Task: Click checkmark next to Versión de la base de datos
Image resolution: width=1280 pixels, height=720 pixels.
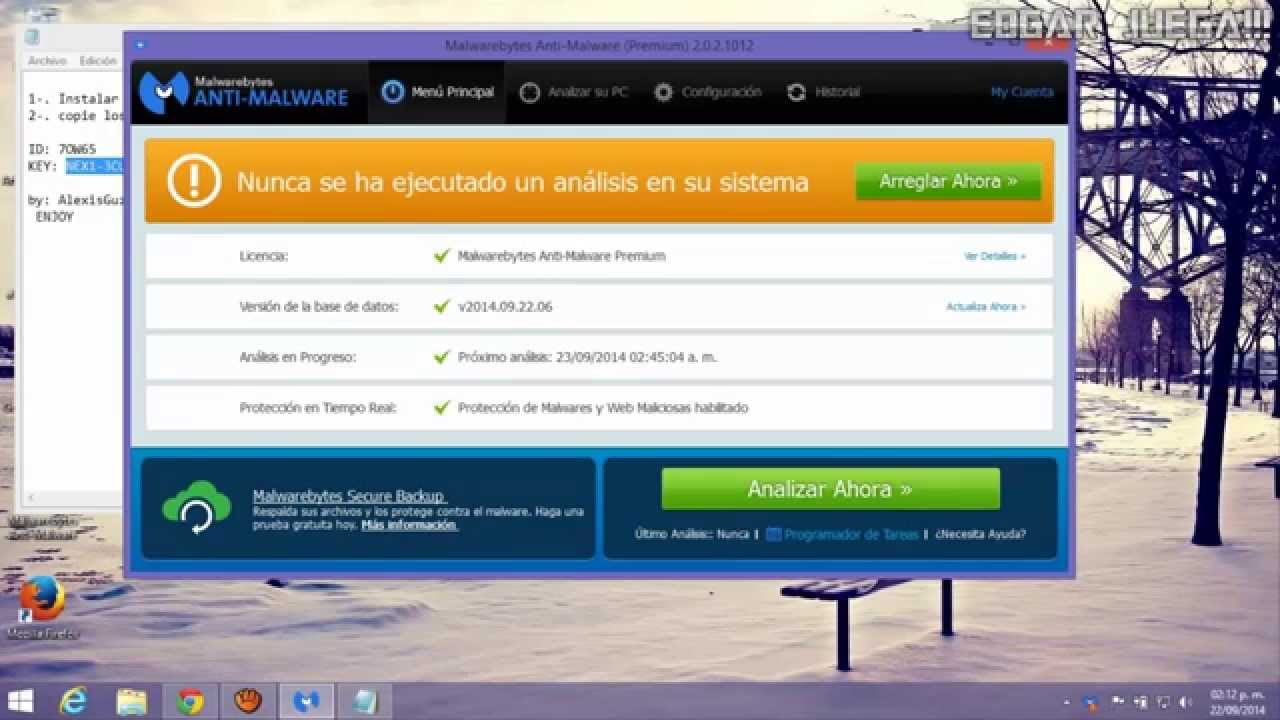Action: 442,306
